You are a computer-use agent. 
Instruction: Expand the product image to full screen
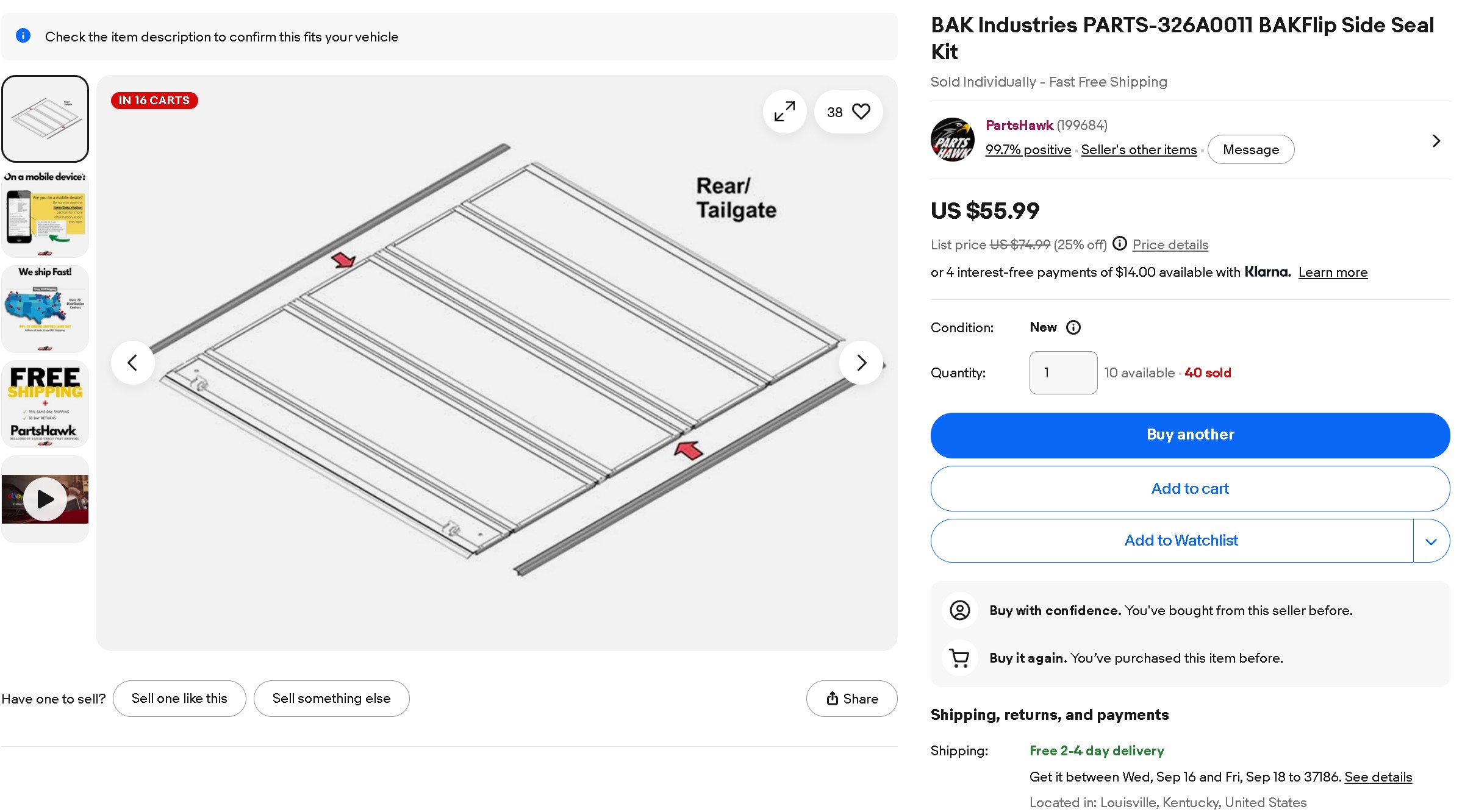[784, 112]
